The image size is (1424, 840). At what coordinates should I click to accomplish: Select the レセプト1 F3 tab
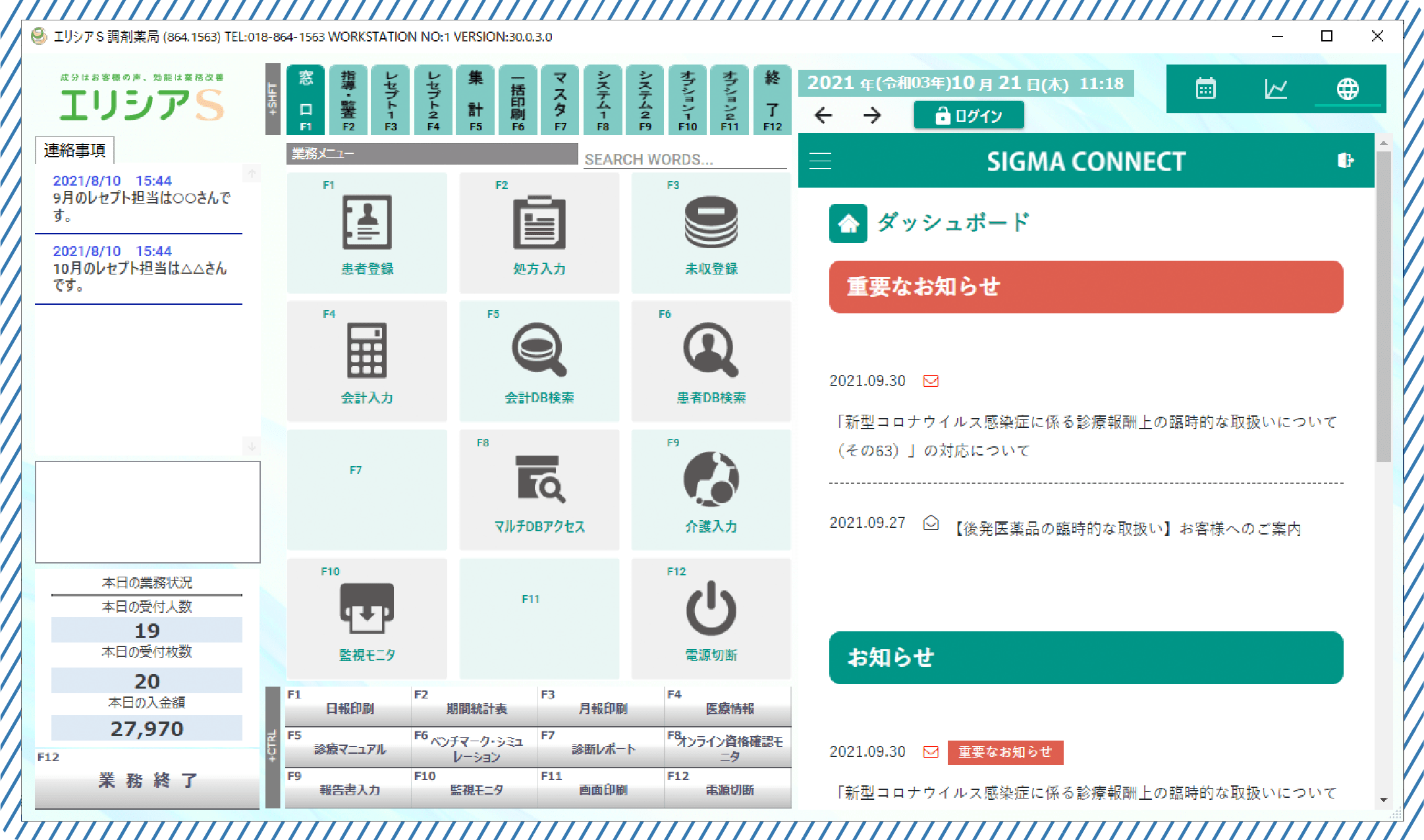[391, 99]
